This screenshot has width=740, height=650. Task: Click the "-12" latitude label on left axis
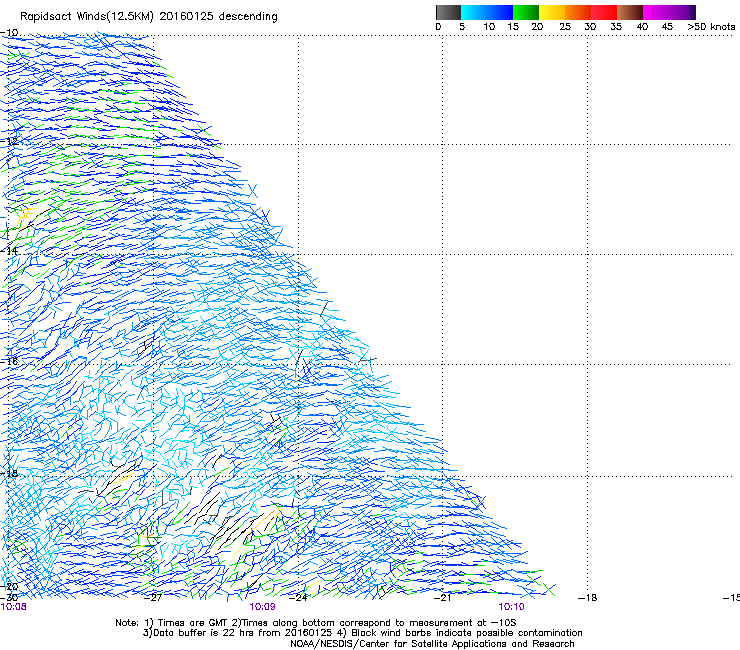9,142
